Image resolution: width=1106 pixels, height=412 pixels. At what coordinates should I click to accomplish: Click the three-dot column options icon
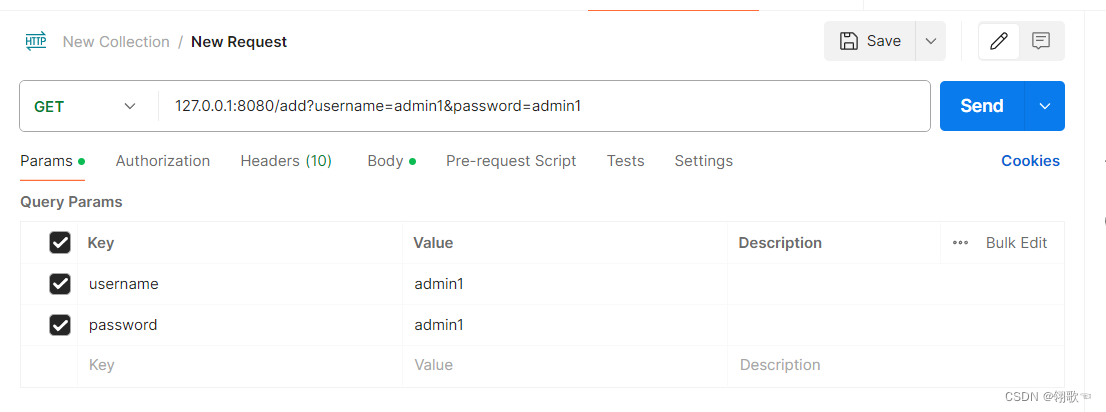[960, 243]
